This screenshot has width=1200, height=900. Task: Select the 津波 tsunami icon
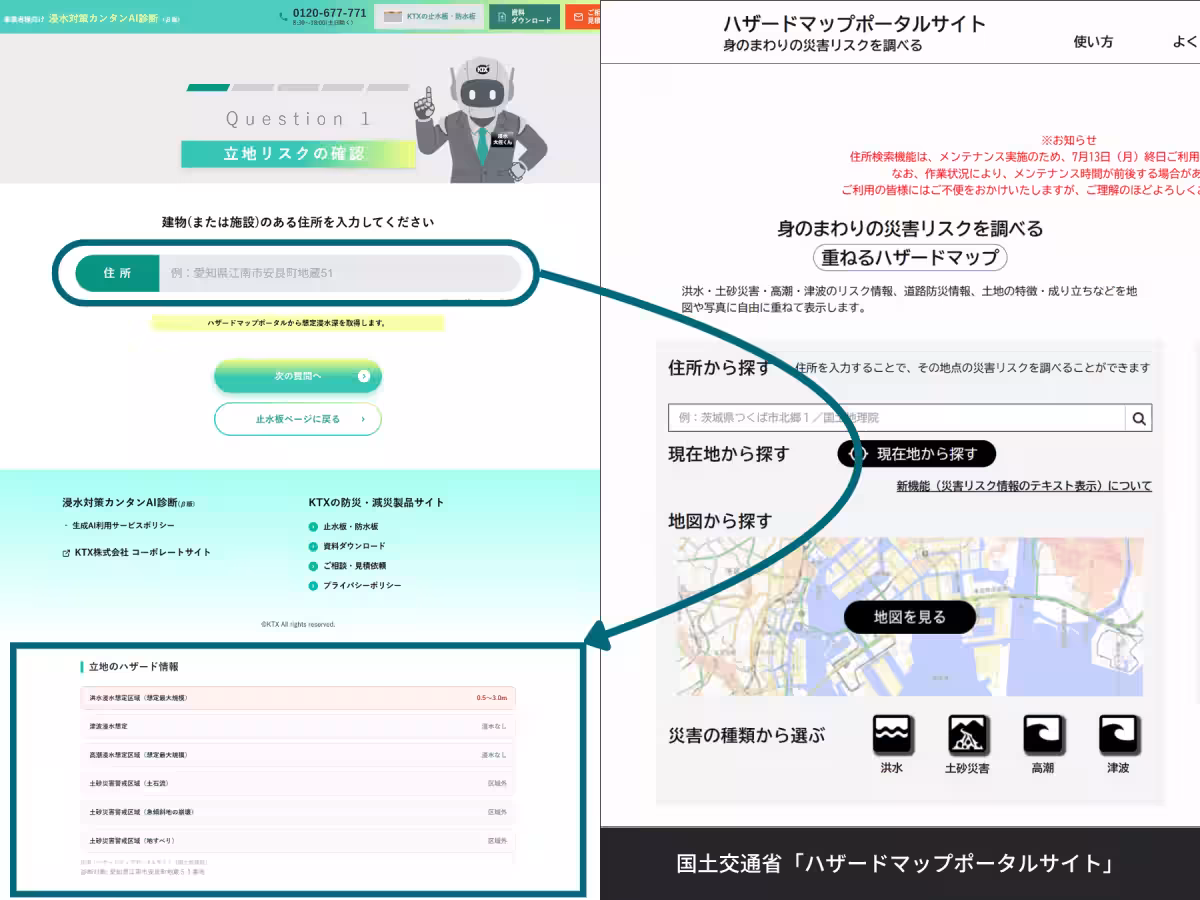click(1119, 736)
